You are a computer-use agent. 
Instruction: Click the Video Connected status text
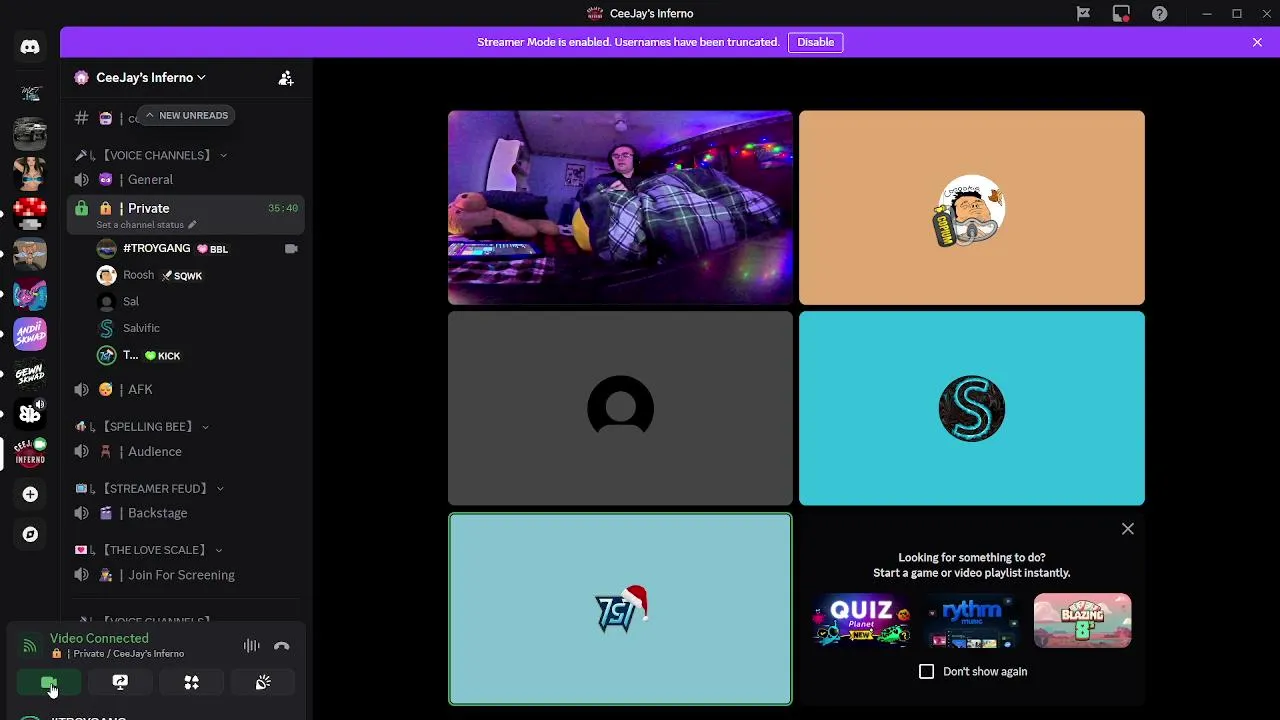99,638
